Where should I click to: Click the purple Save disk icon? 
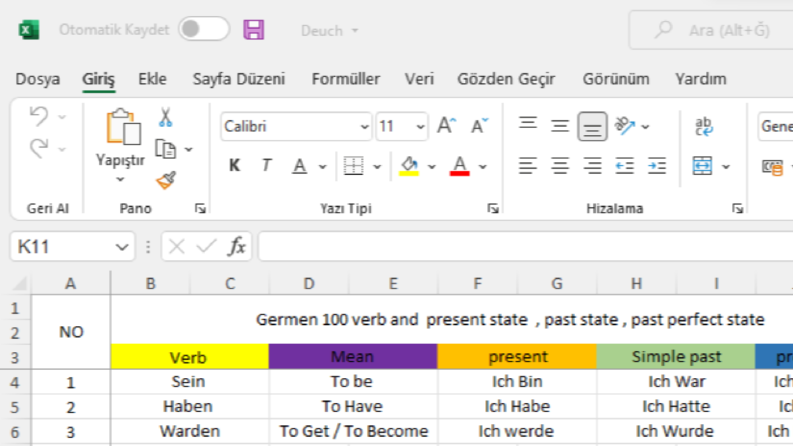click(x=254, y=30)
